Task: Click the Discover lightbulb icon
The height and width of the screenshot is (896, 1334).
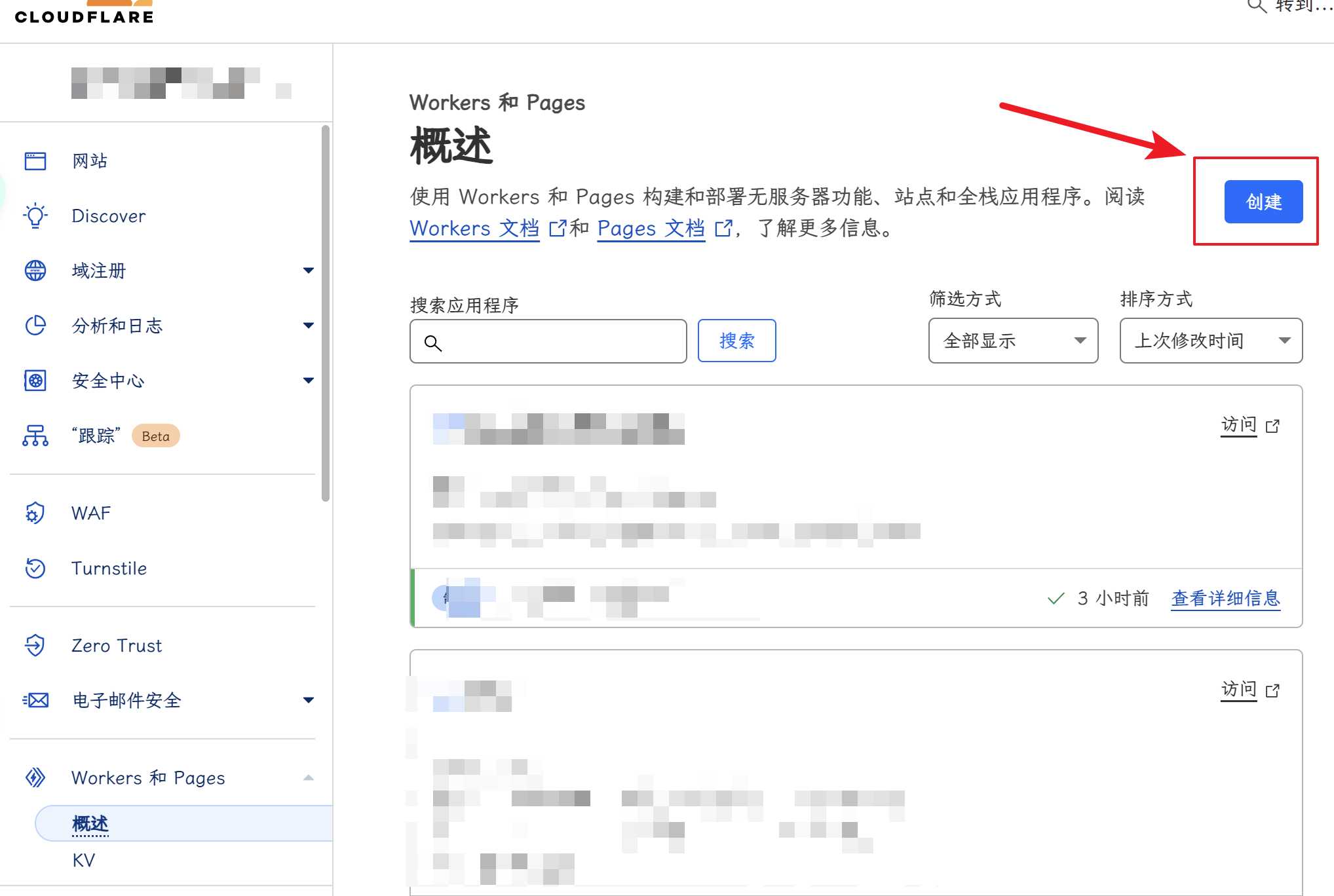Action: tap(35, 215)
